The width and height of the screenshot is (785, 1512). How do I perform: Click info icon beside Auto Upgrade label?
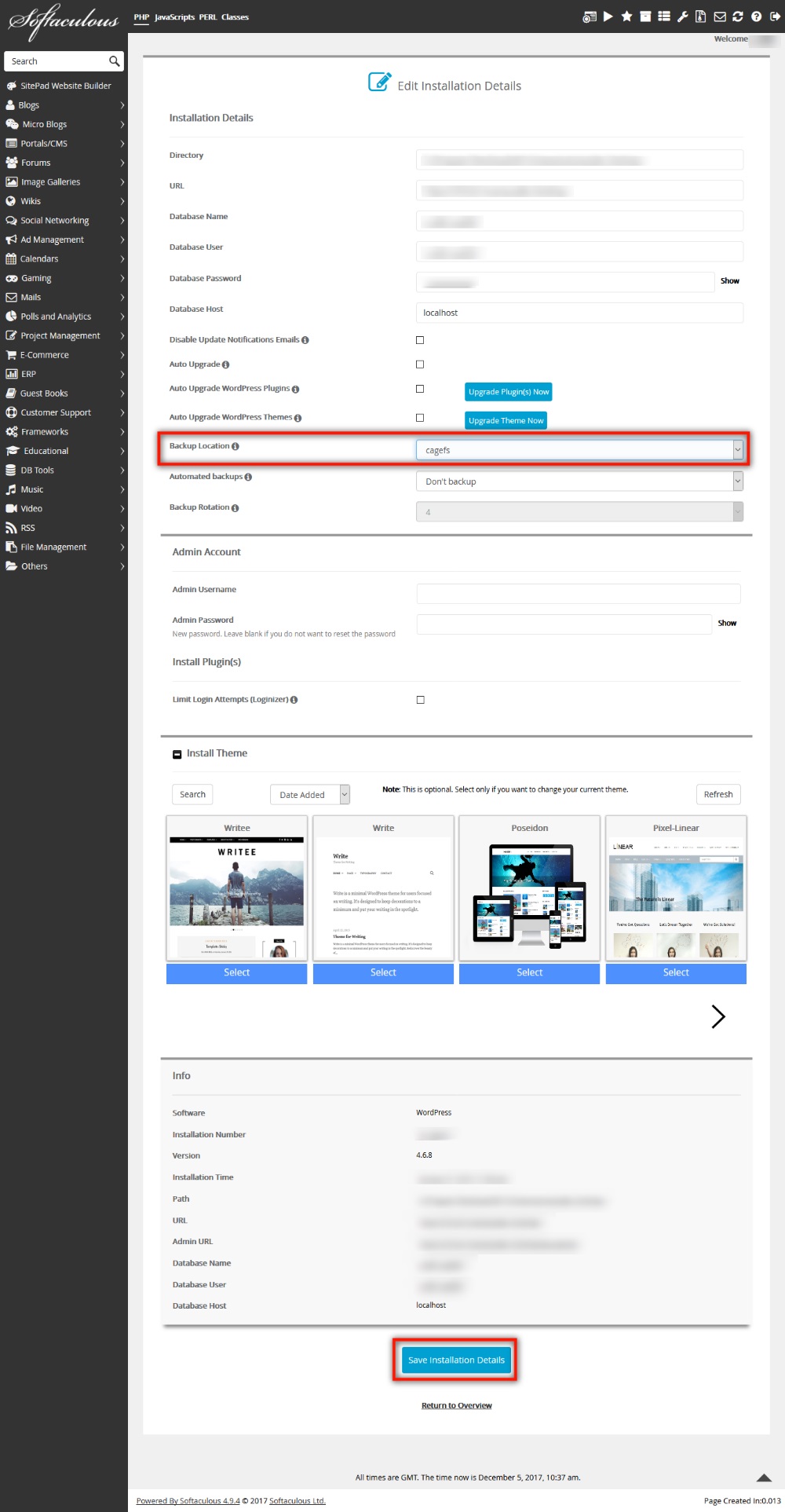tap(226, 364)
